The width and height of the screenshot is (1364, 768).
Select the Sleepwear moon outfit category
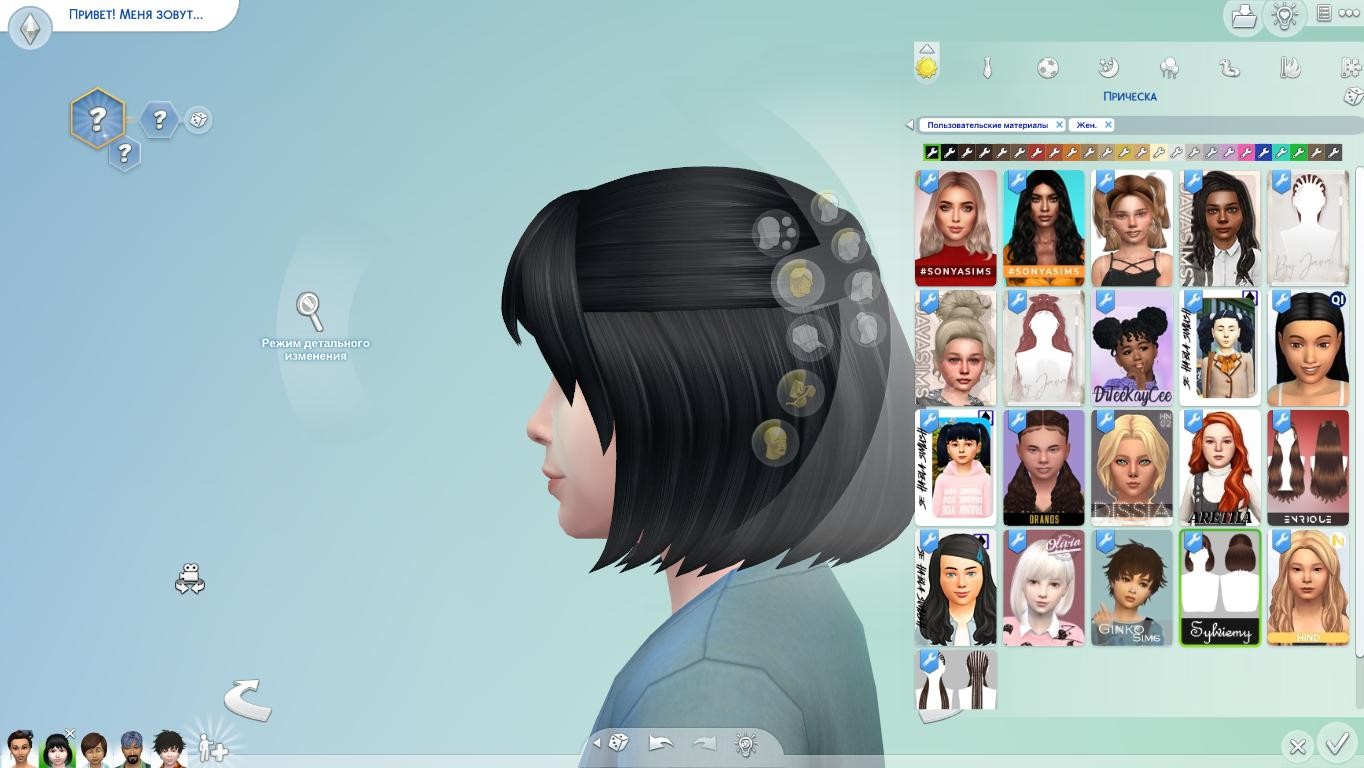click(x=1108, y=68)
